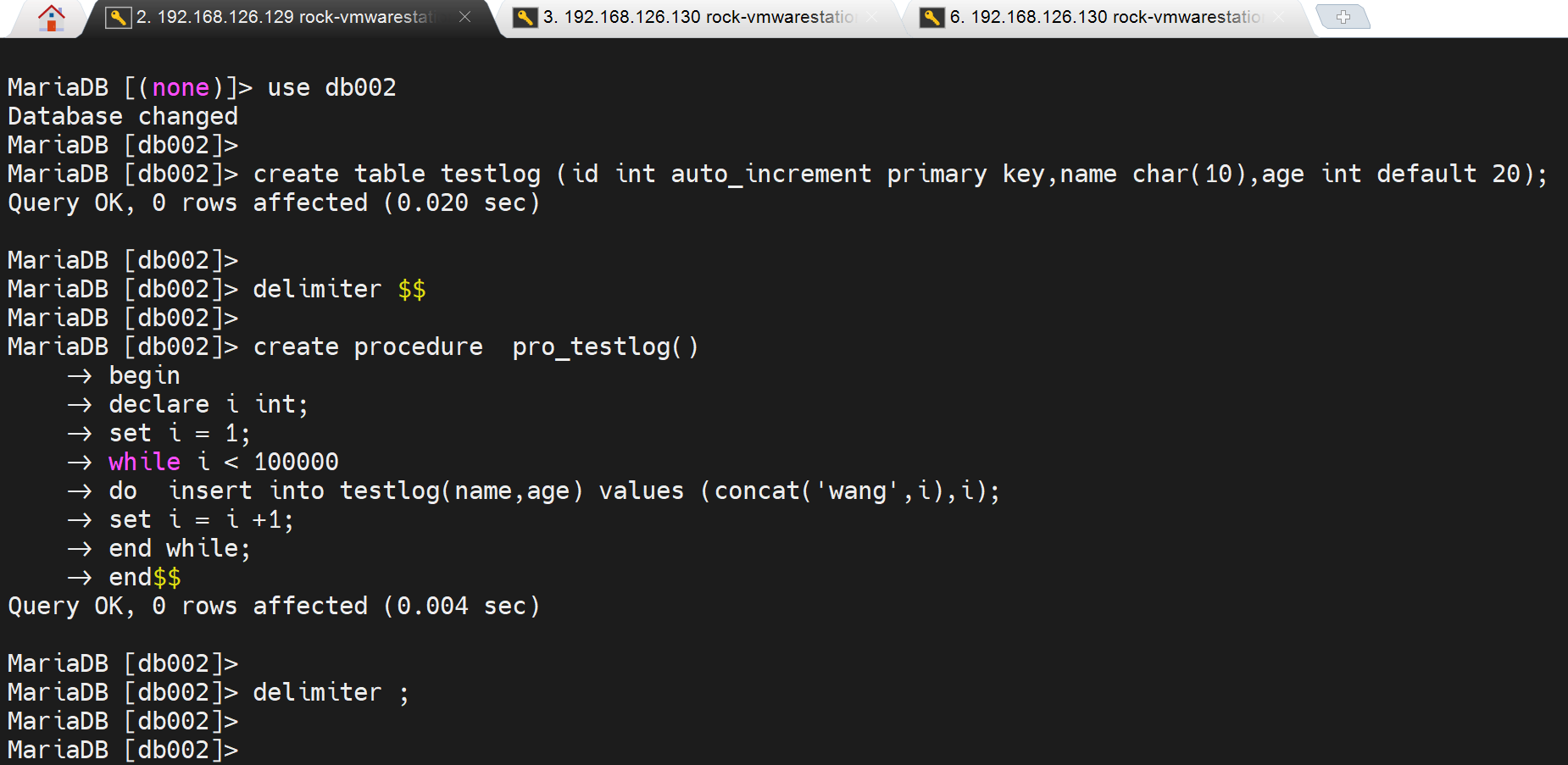Click the magenta 'none' in first prompt
1568x765 pixels.
pos(181,88)
